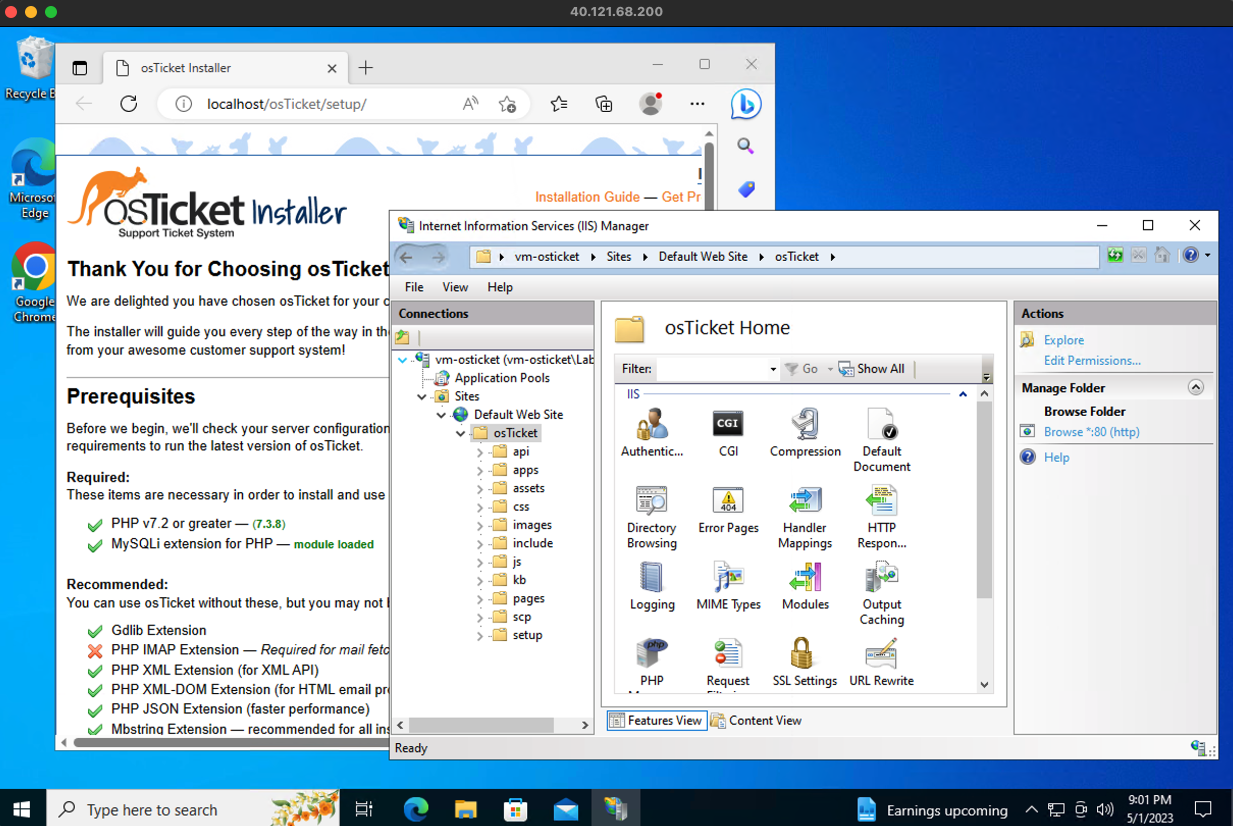Open the URL Rewrite feature
The width and height of the screenshot is (1233, 826).
881,663
